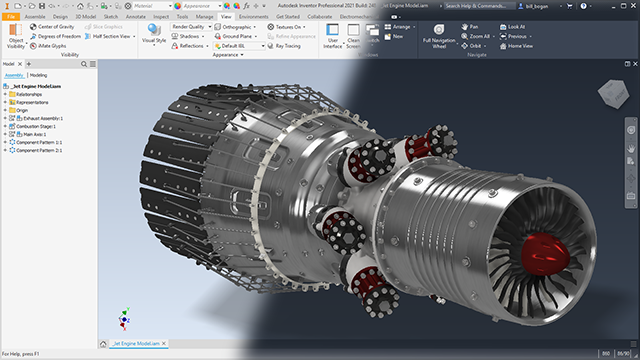Click Zoom All in Navigate panel
The image size is (640, 360).
coord(475,36)
